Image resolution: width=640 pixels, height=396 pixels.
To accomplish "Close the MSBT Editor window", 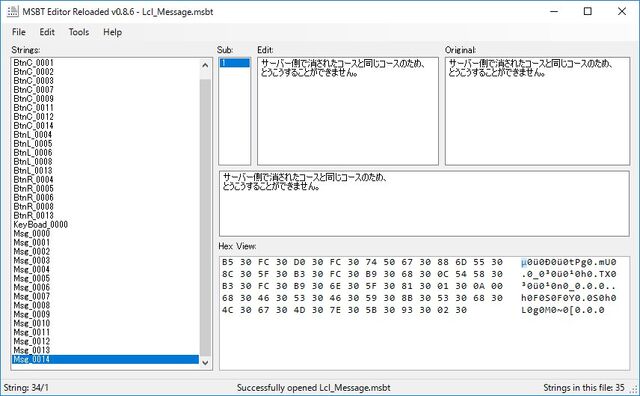I will pos(622,11).
